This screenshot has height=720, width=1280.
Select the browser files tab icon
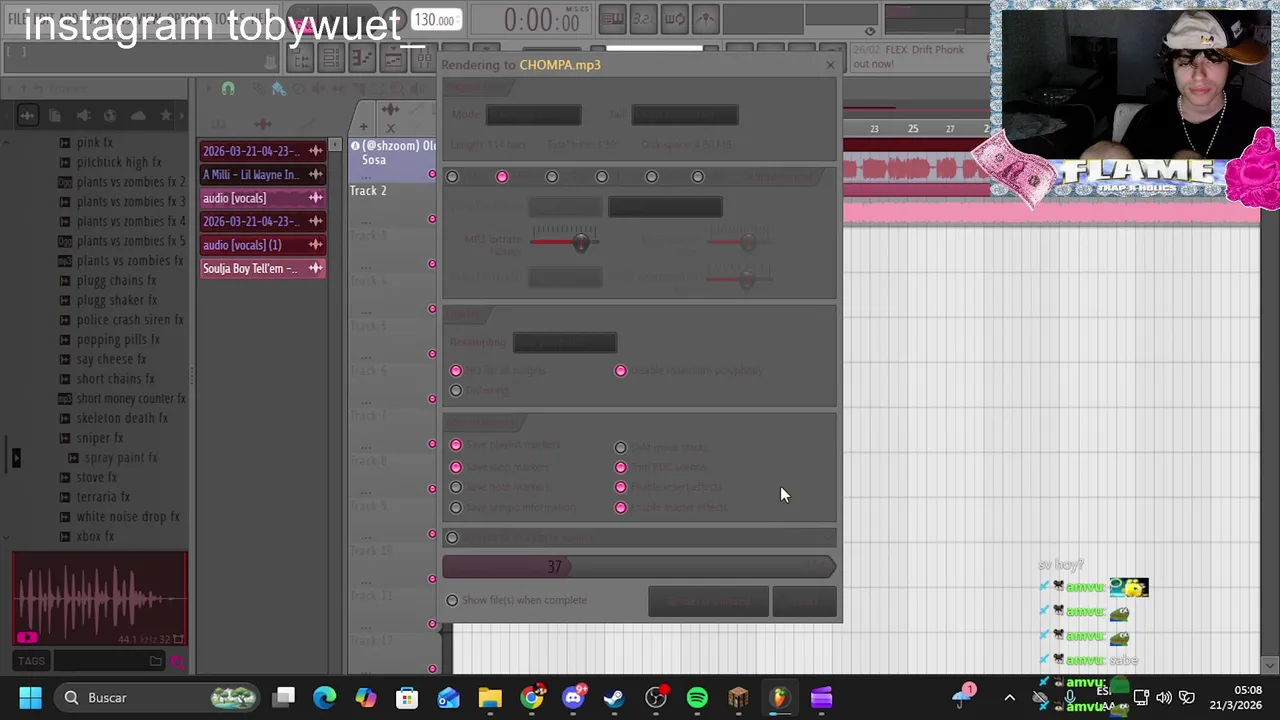pos(55,116)
